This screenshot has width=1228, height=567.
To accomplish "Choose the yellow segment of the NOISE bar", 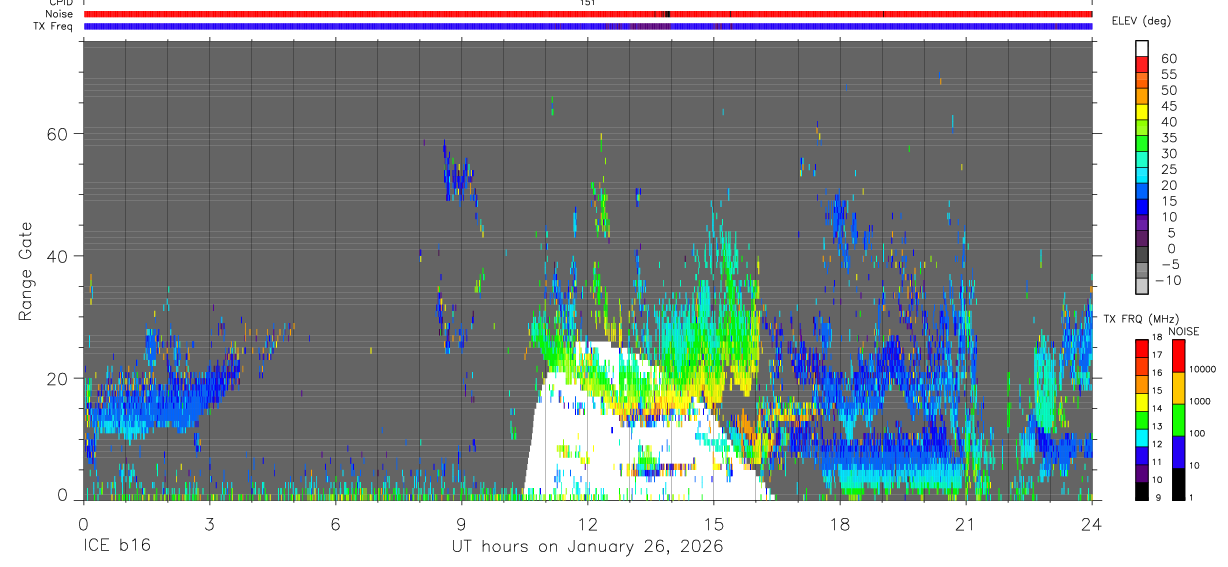I will 1178,388.
